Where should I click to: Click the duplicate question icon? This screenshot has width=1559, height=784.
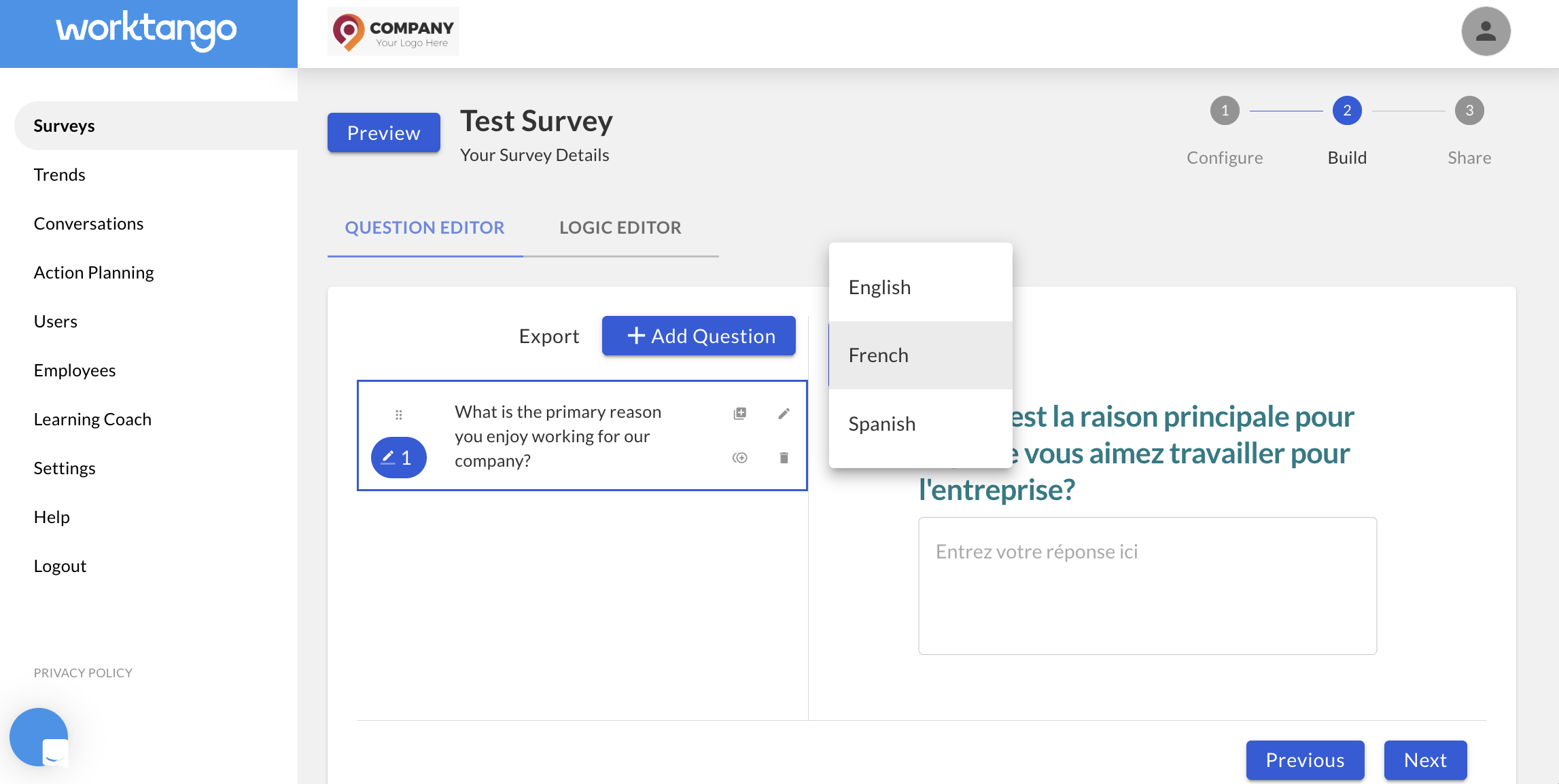(x=740, y=413)
